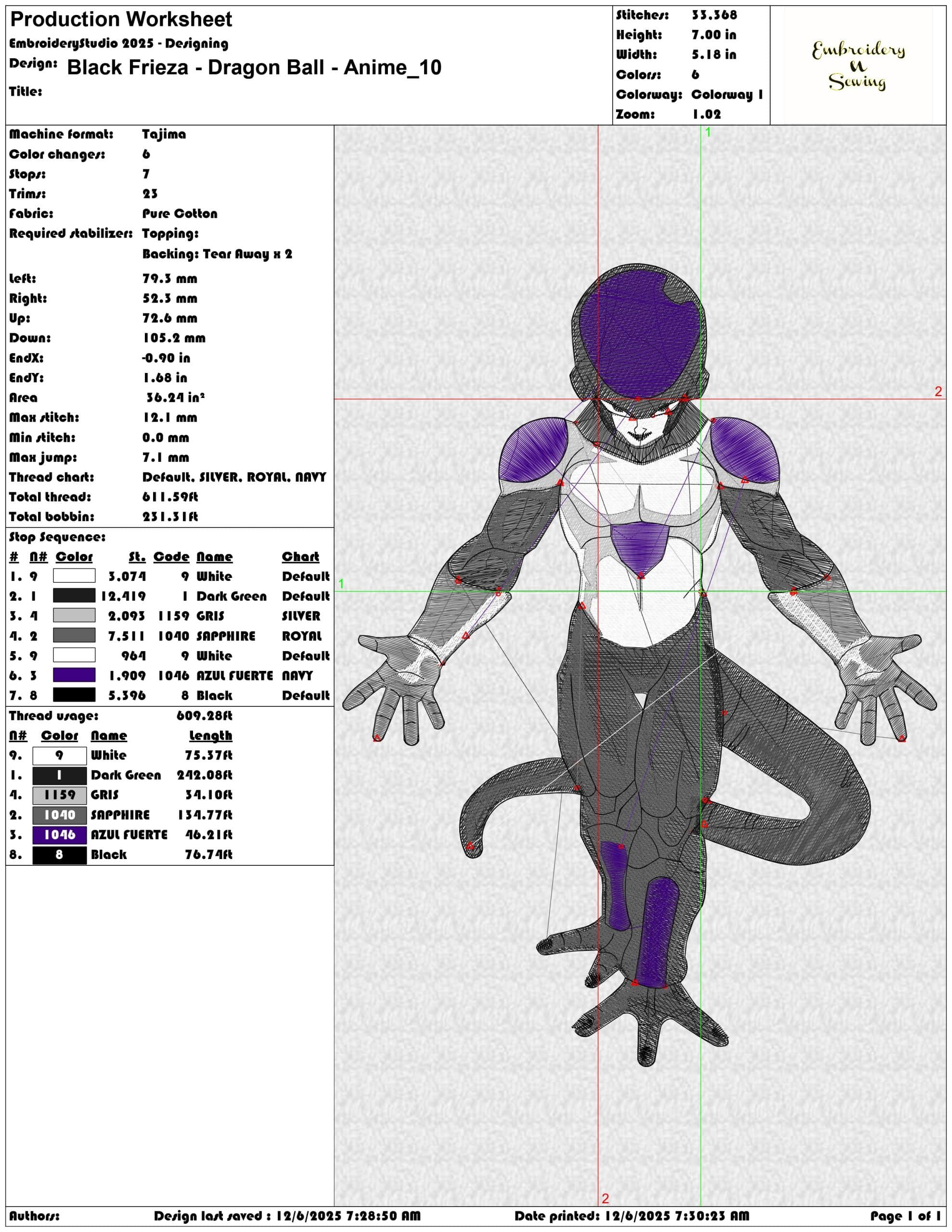Click the Left value 79.3 mm

(169, 279)
